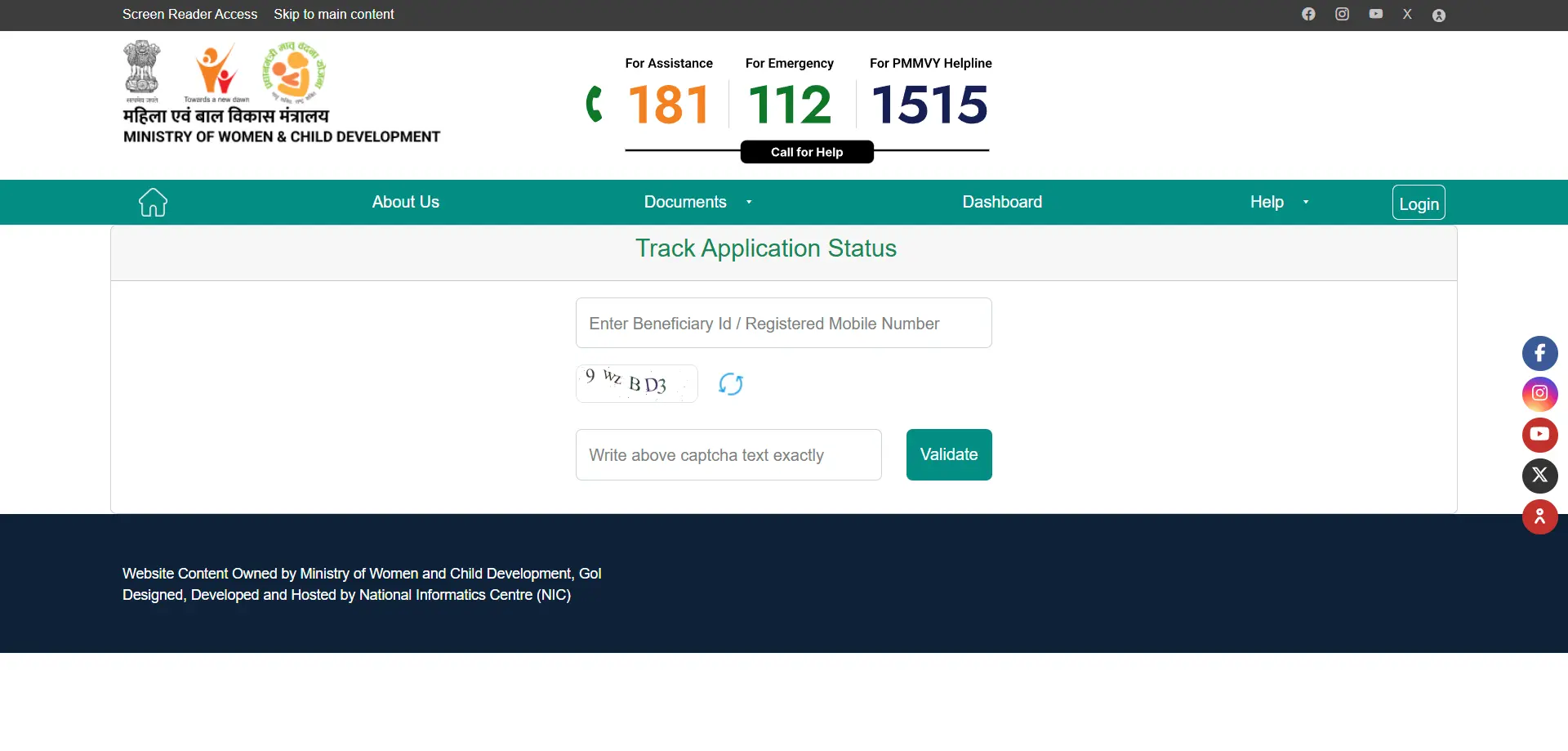Click the 1515 PMMVY helpline number

[x=930, y=105]
